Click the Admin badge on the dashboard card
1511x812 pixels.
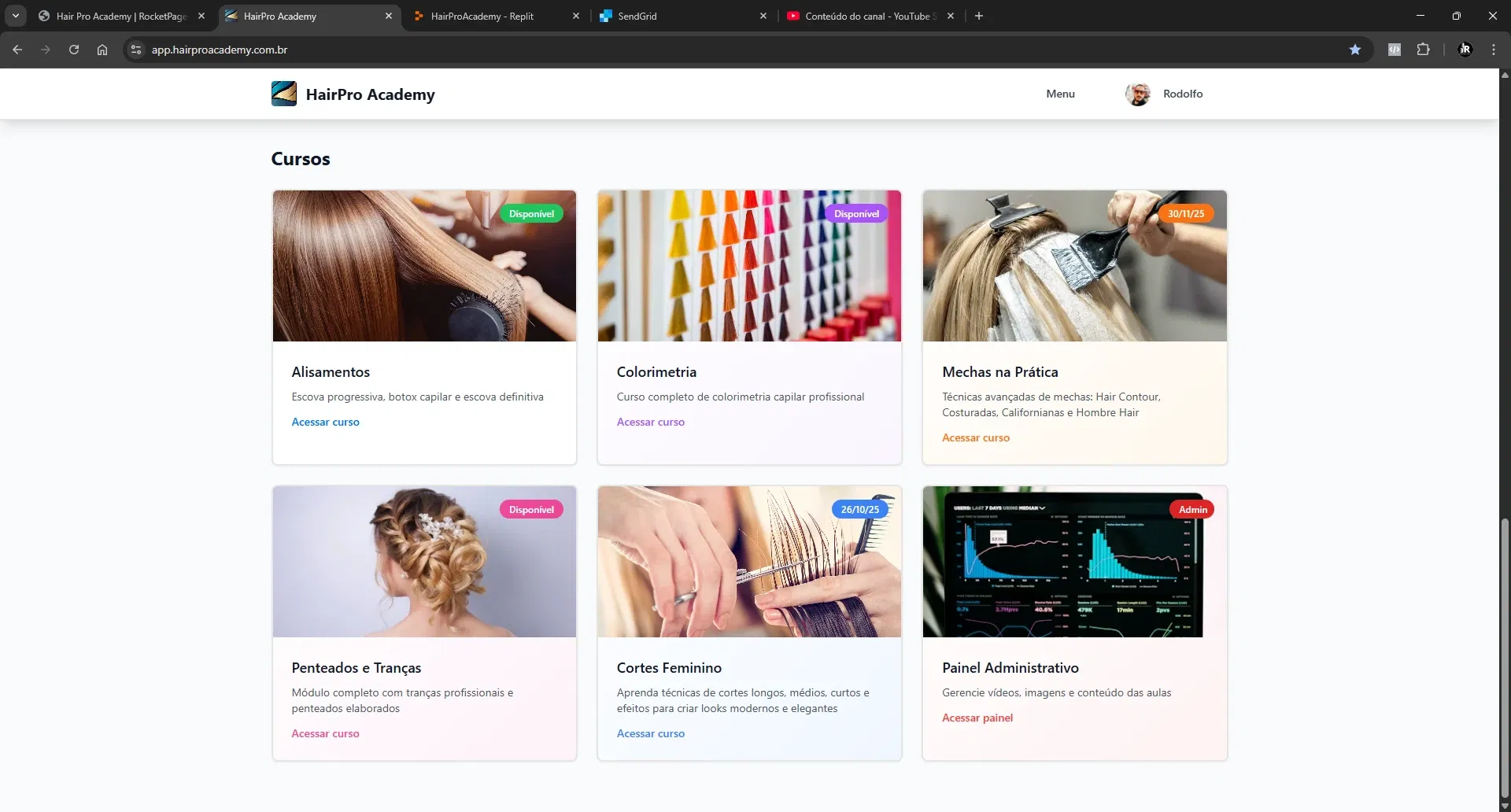click(x=1192, y=509)
